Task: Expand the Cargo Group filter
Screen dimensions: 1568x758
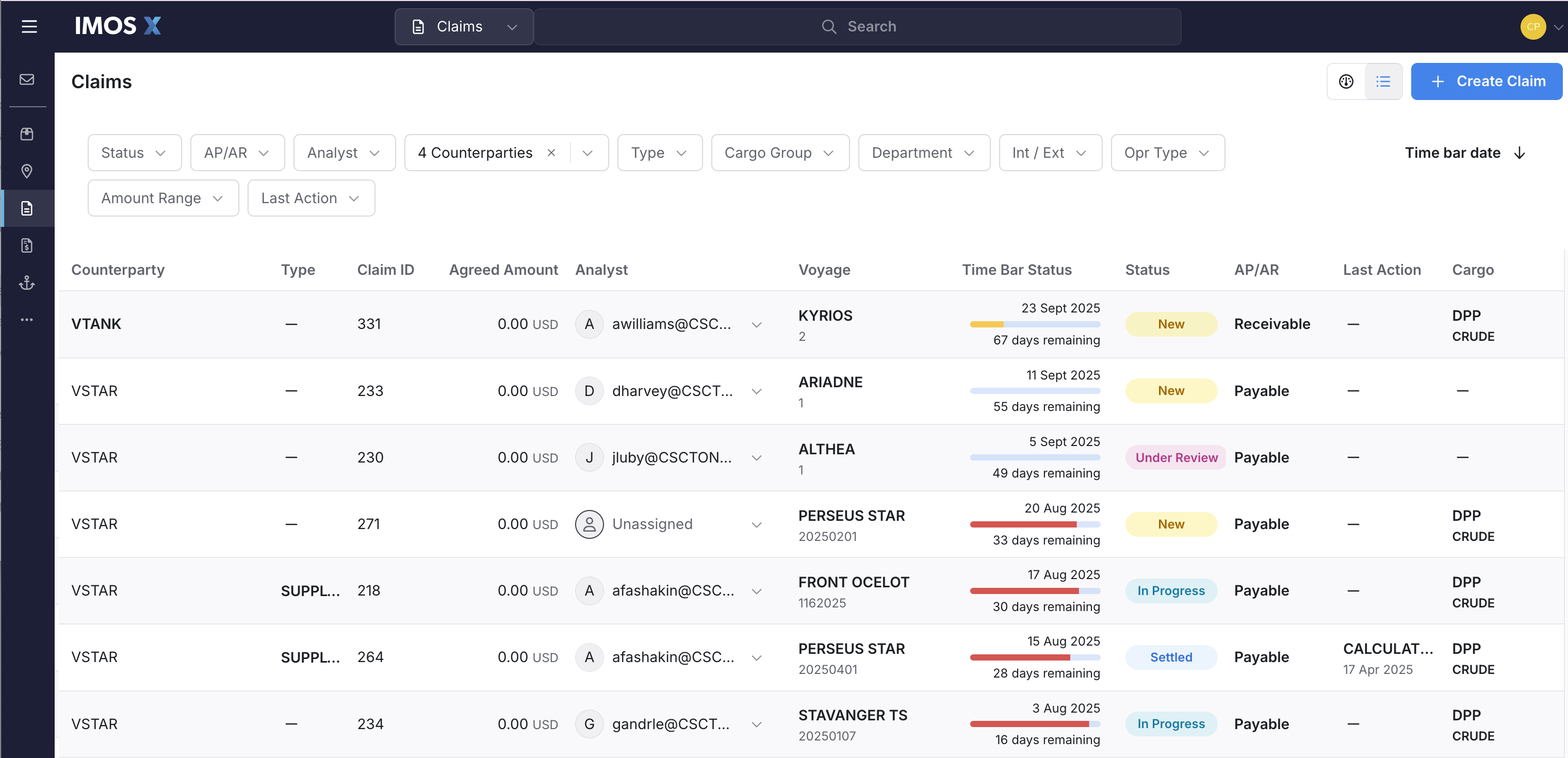Action: pyautogui.click(x=780, y=153)
